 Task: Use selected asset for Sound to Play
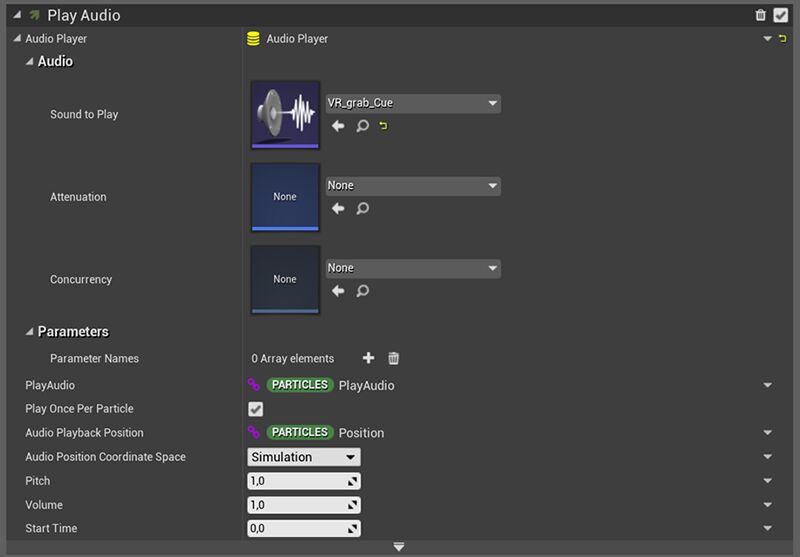[x=338, y=126]
